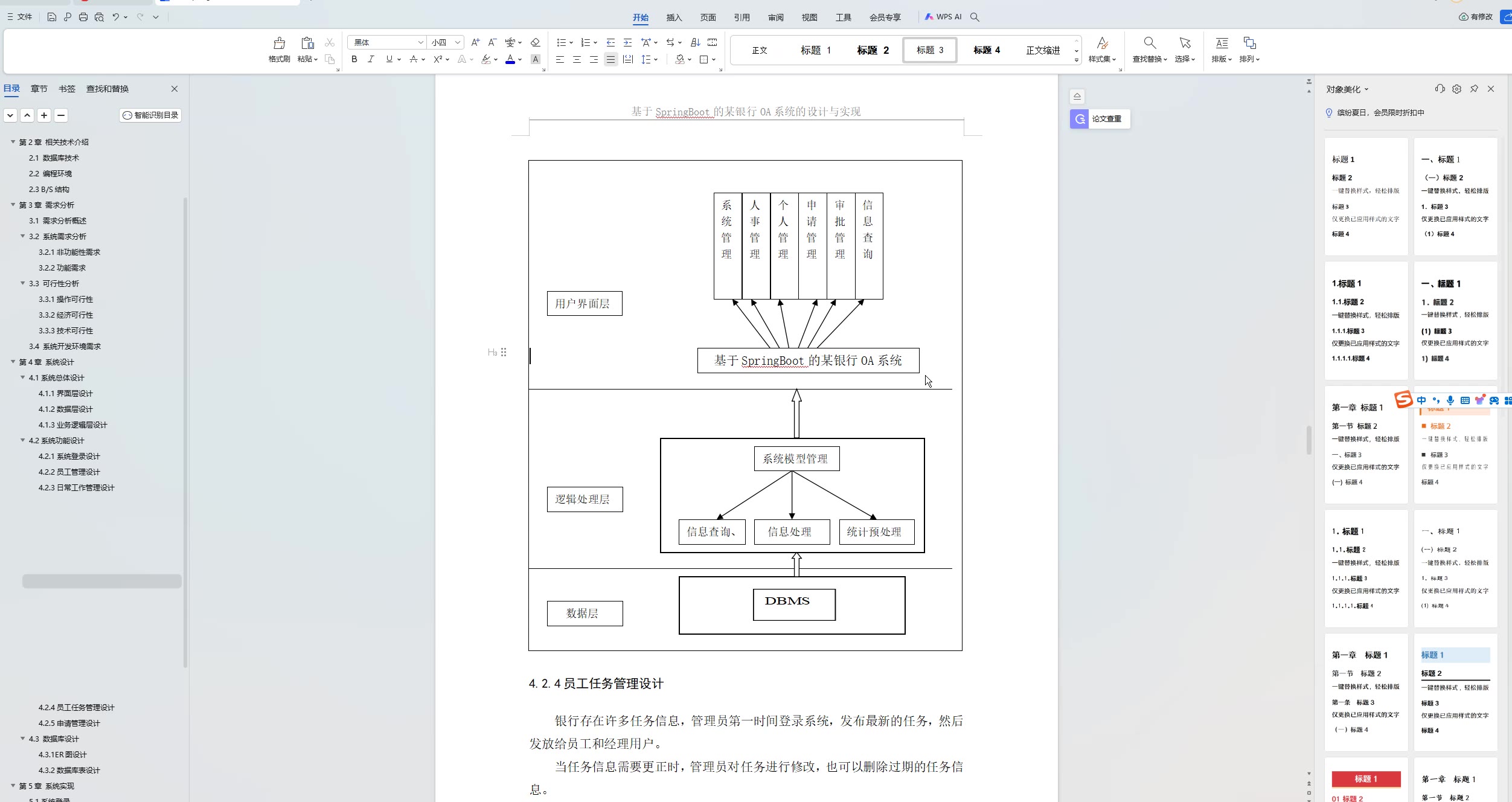Click the Print icon in quick toolbar
Image resolution: width=1512 pixels, height=802 pixels.
point(83,17)
